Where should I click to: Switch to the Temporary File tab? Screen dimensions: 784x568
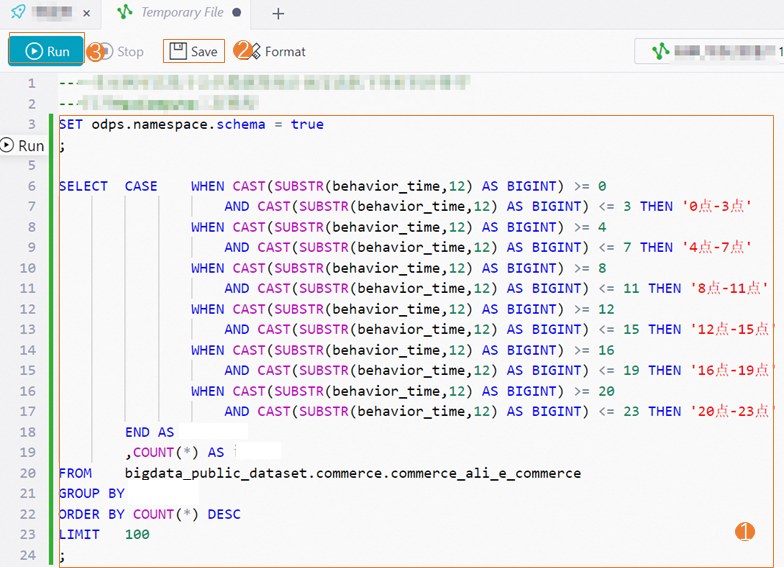[182, 13]
